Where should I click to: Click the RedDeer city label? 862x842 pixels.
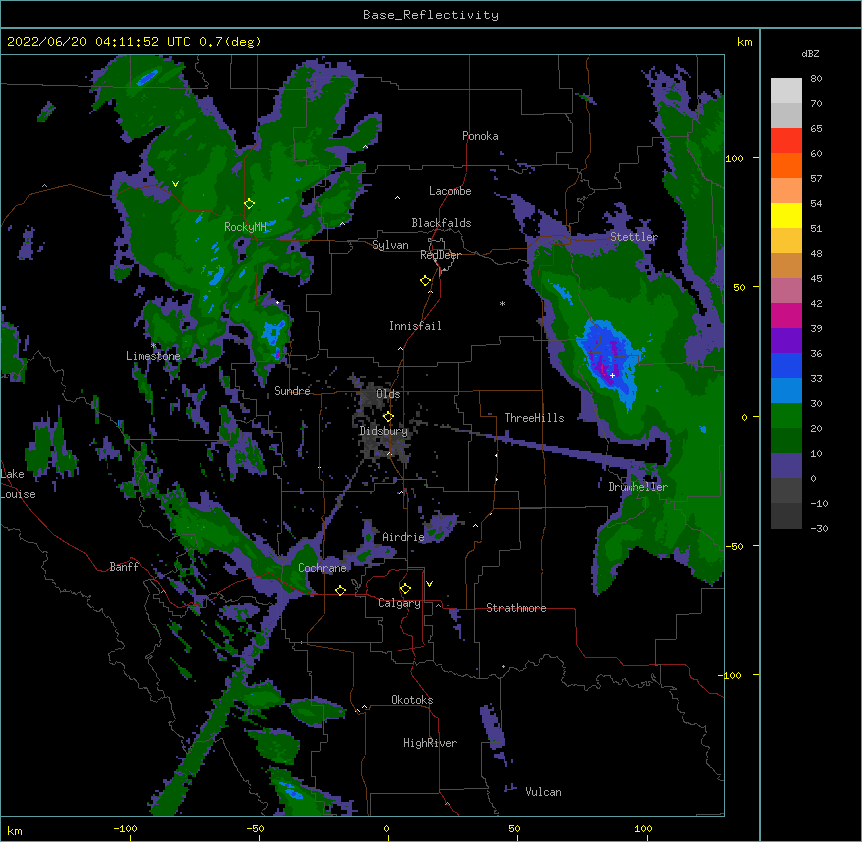click(440, 255)
